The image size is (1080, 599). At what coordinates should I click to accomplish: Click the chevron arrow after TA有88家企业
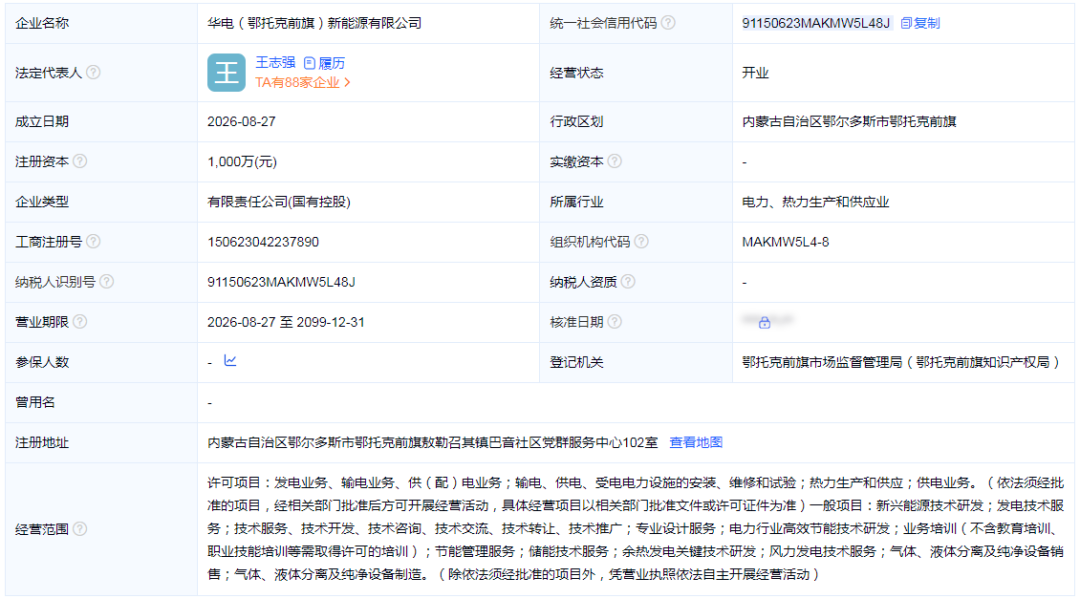coord(347,83)
